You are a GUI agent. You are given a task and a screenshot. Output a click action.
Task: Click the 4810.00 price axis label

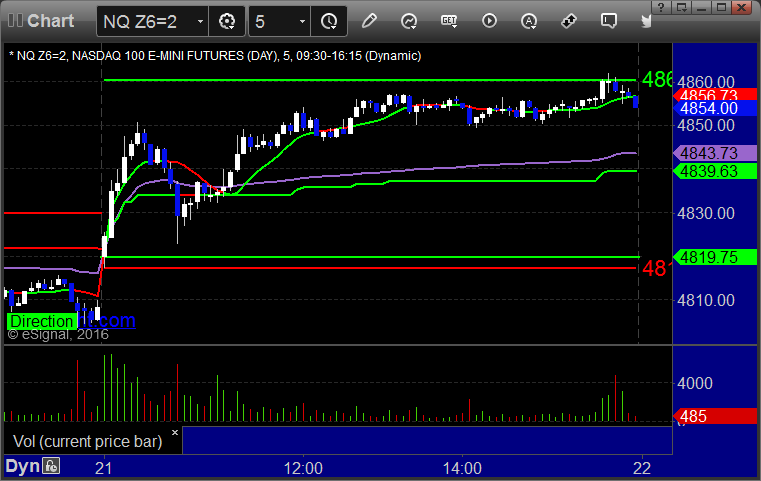click(x=706, y=300)
